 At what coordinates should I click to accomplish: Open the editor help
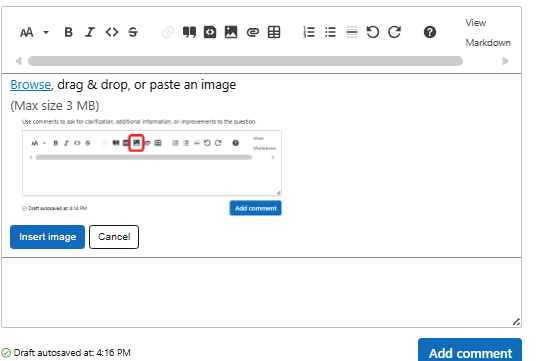click(x=430, y=32)
